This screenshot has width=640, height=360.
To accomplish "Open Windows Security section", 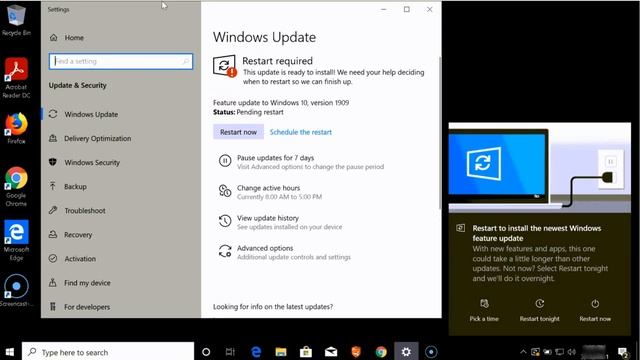I will (84, 162).
